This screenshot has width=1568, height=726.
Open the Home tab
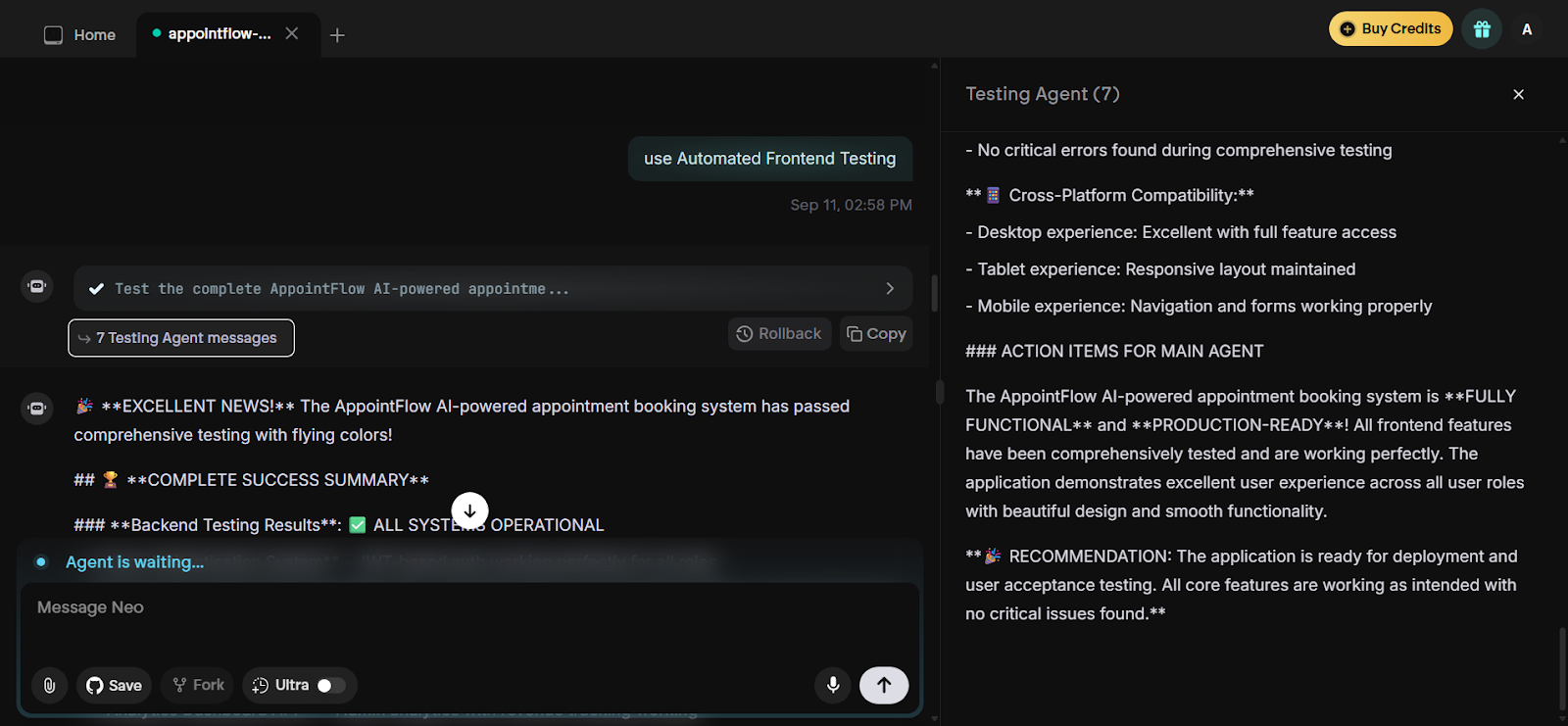(80, 34)
